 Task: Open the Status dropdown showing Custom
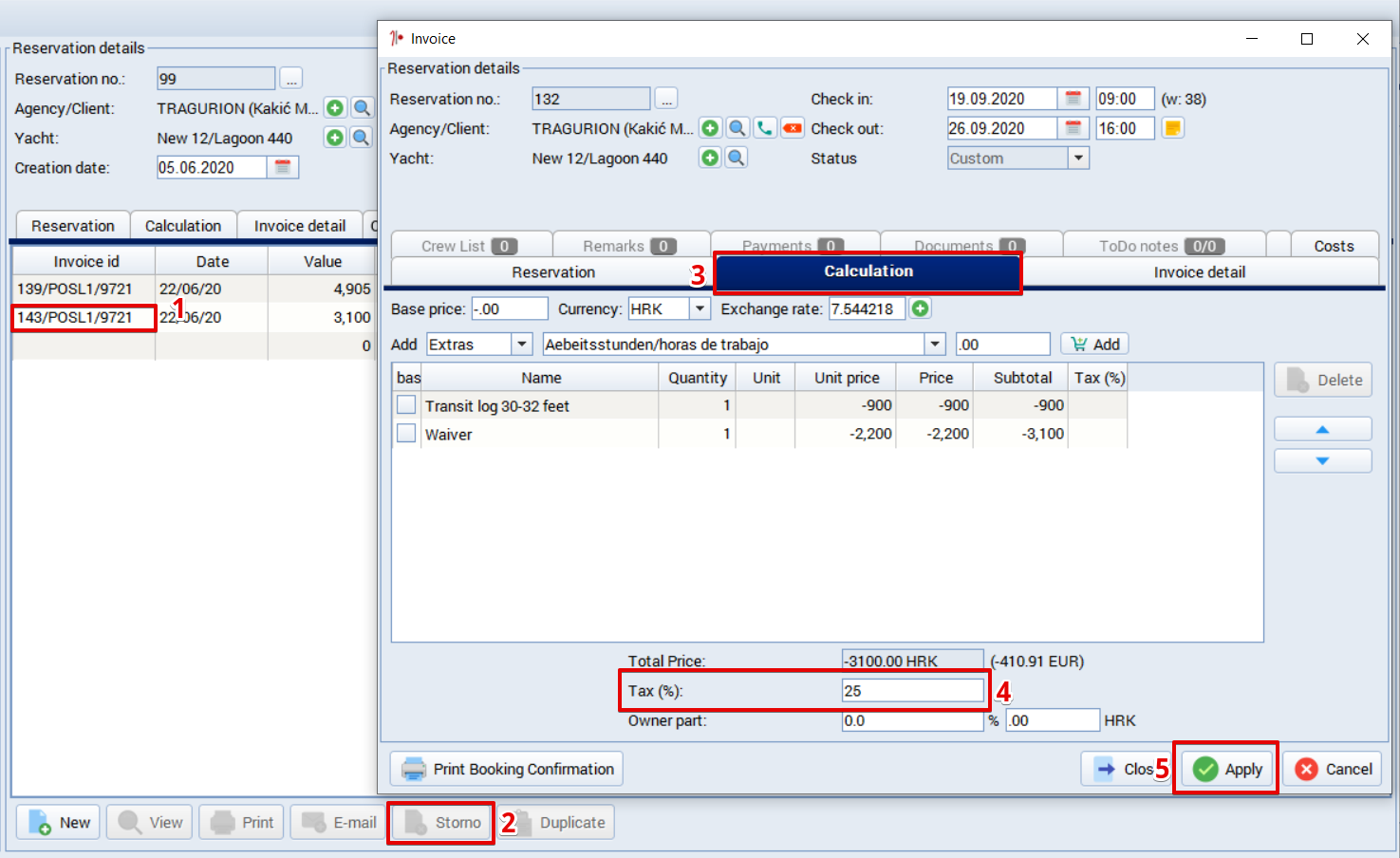pyautogui.click(x=1078, y=159)
